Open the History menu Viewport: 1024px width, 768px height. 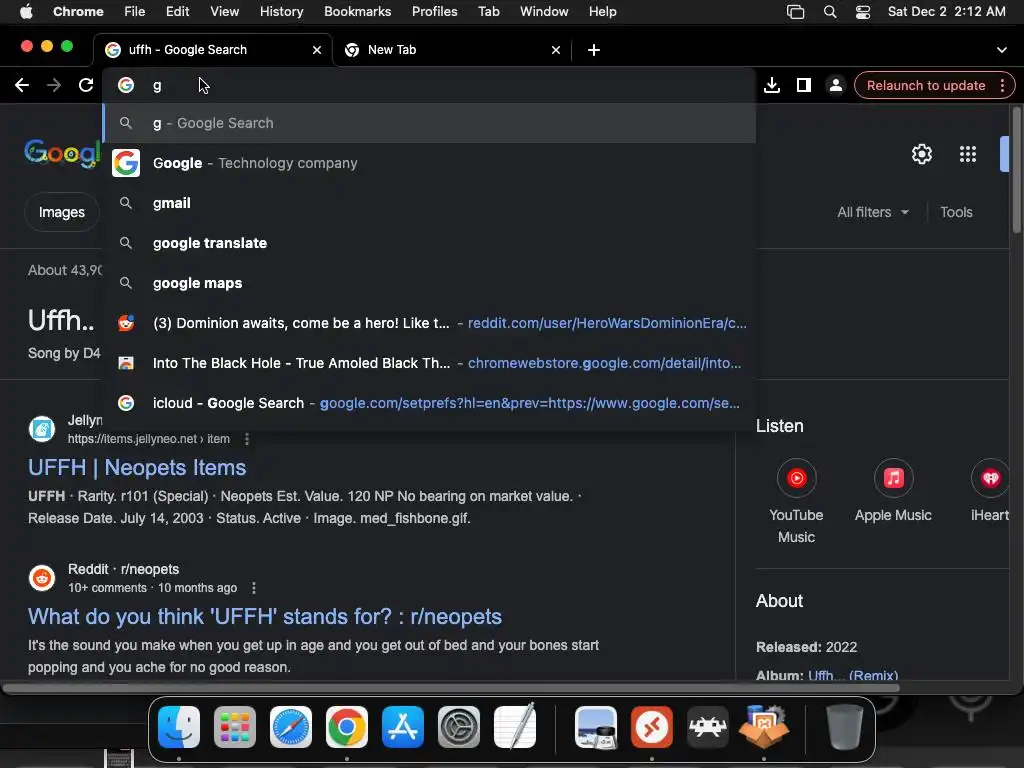pyautogui.click(x=281, y=12)
